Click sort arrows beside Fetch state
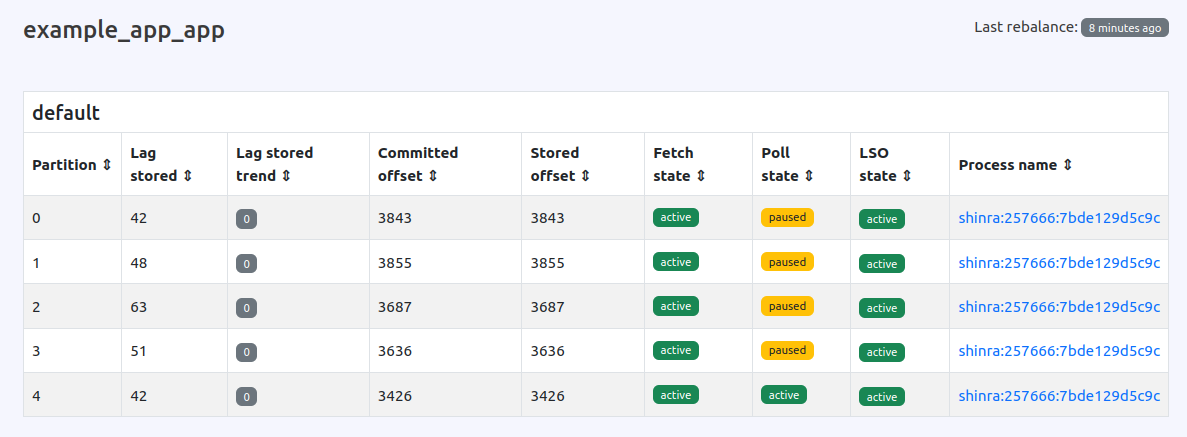This screenshot has width=1187, height=437. click(701, 176)
